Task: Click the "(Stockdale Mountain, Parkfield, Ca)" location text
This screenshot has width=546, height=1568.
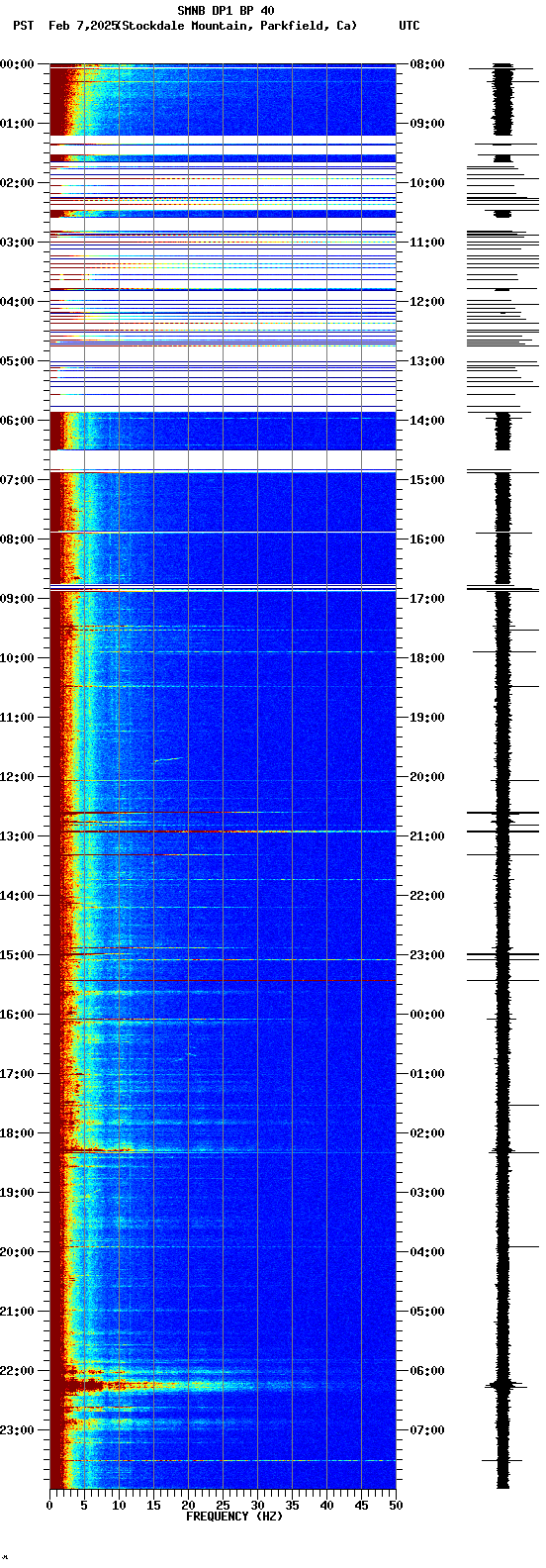Action: pos(236,26)
